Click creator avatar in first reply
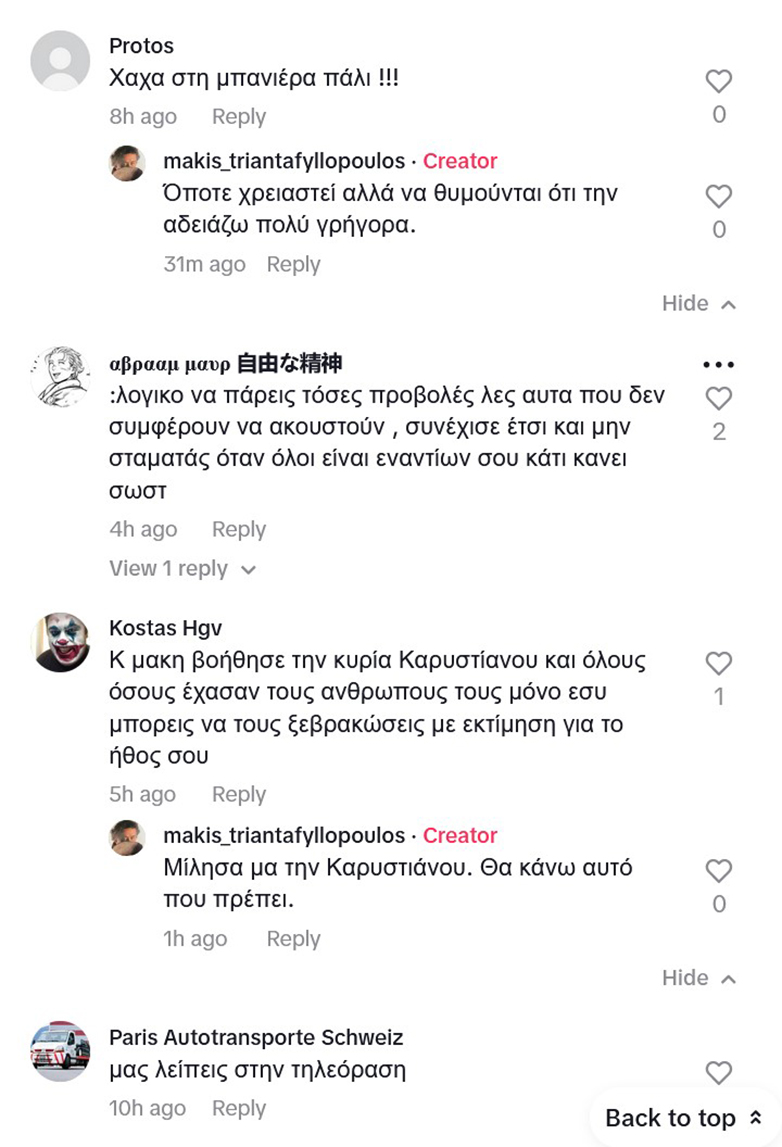 pyautogui.click(x=127, y=162)
